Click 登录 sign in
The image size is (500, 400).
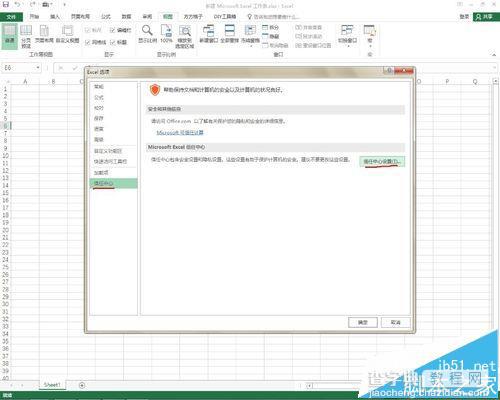(464, 17)
